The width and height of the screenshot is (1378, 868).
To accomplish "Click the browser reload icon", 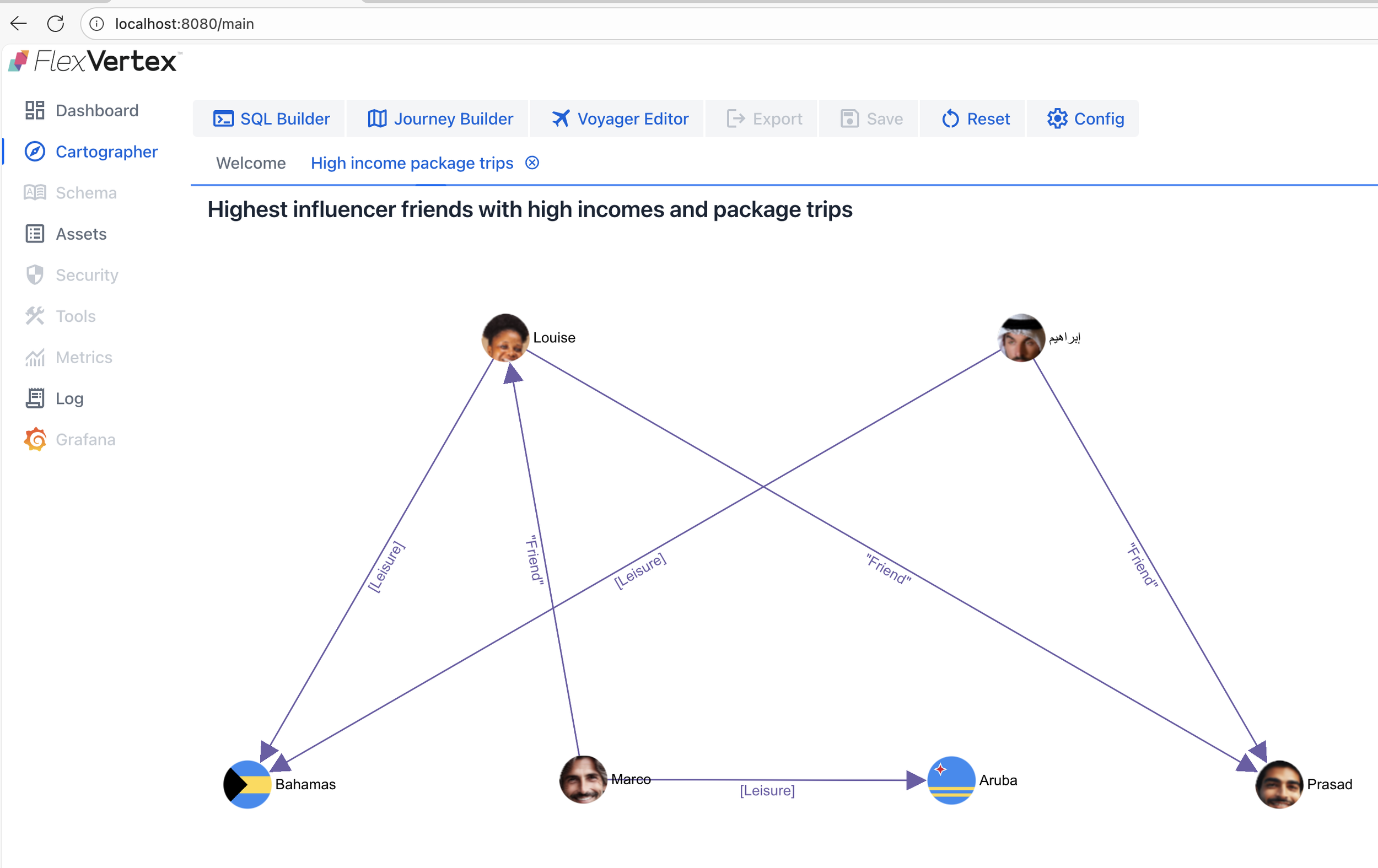I will 56,24.
